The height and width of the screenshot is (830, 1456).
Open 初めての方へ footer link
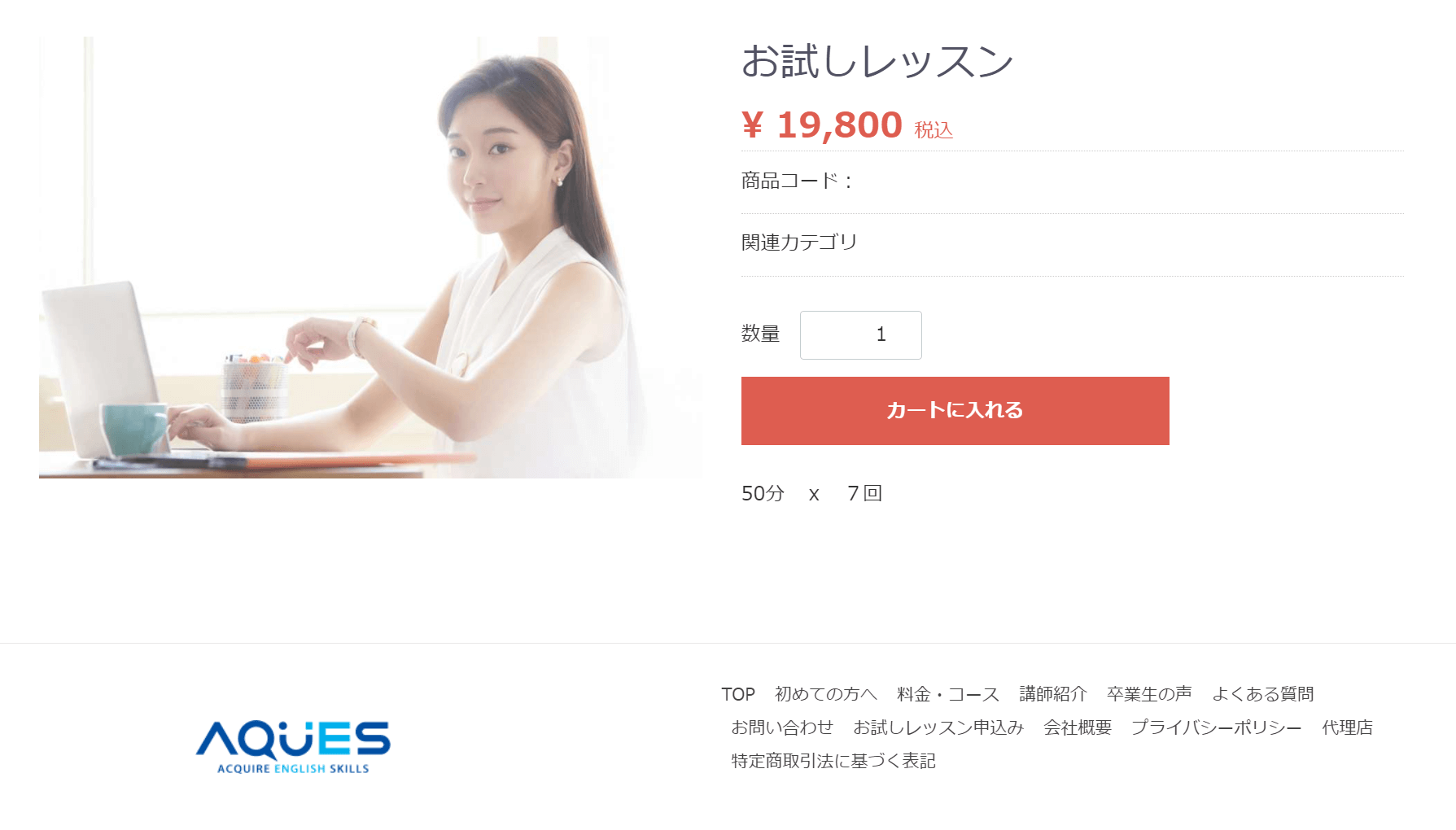point(826,694)
